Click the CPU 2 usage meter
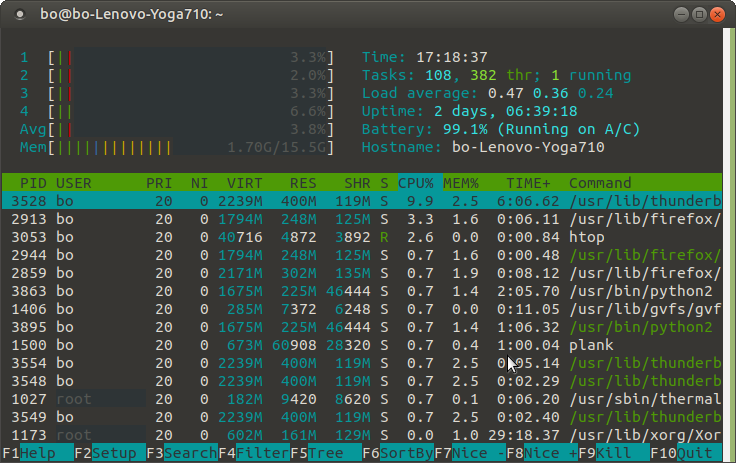This screenshot has width=736, height=463. click(x=176, y=75)
